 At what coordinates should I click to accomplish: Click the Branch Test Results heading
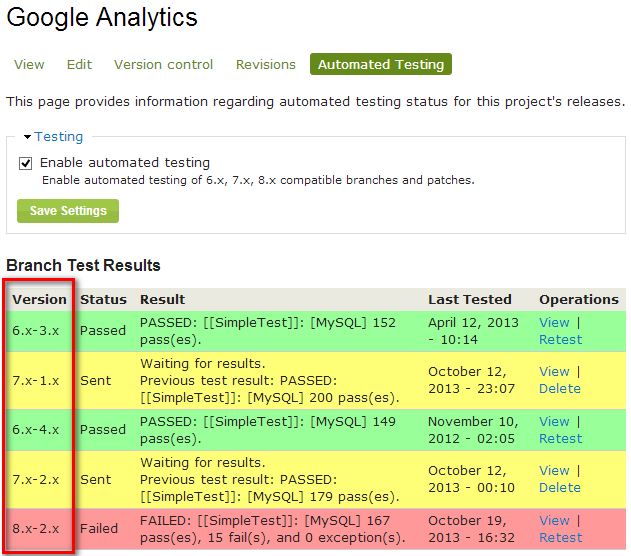[83, 266]
